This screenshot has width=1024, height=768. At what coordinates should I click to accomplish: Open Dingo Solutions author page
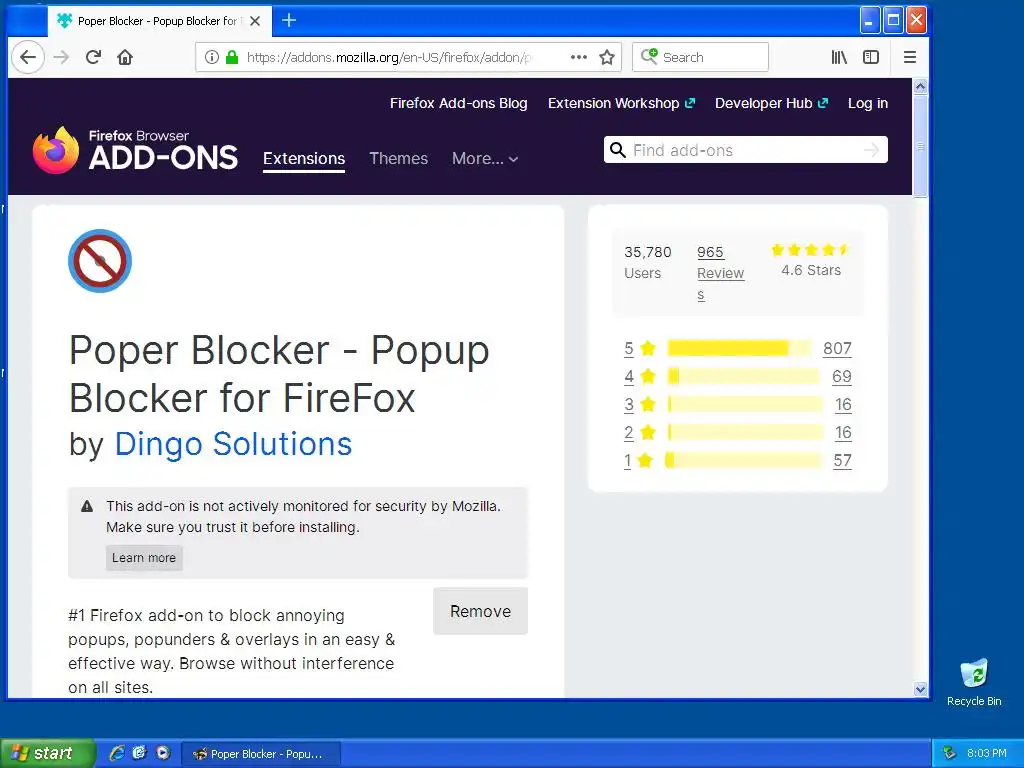click(x=233, y=444)
